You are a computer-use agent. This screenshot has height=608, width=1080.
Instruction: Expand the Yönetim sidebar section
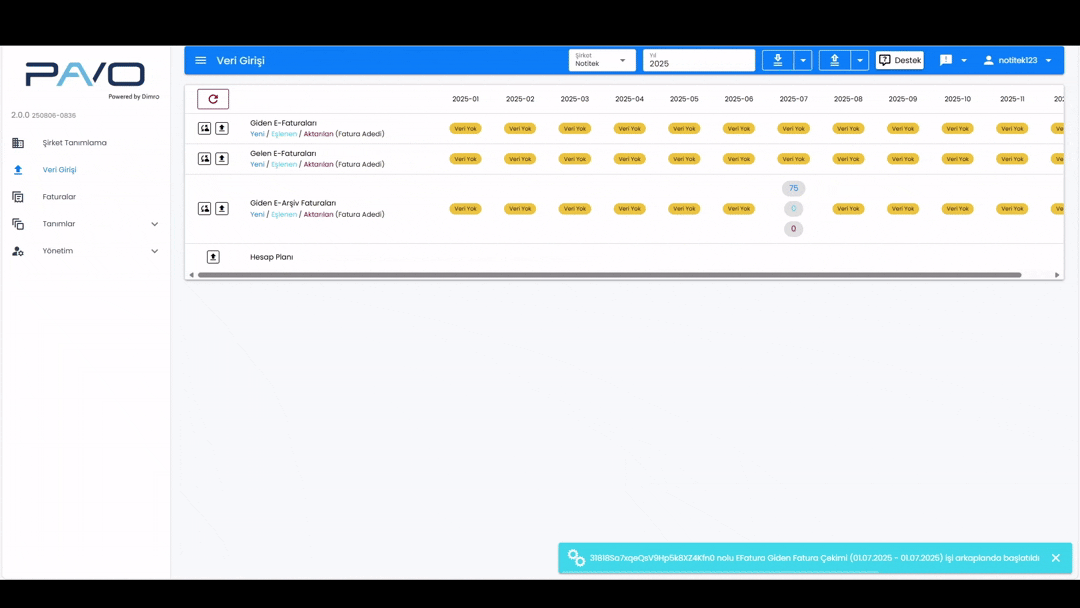(85, 251)
